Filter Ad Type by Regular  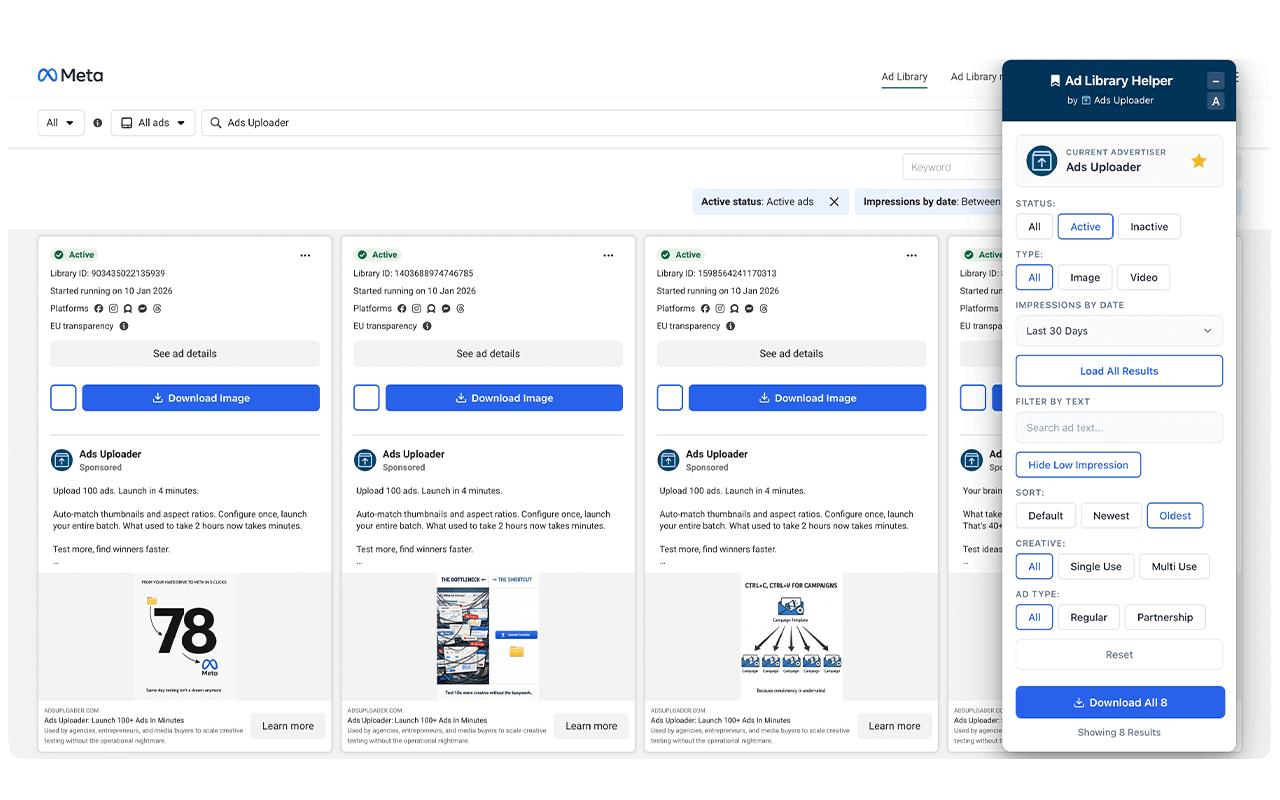(x=1089, y=618)
